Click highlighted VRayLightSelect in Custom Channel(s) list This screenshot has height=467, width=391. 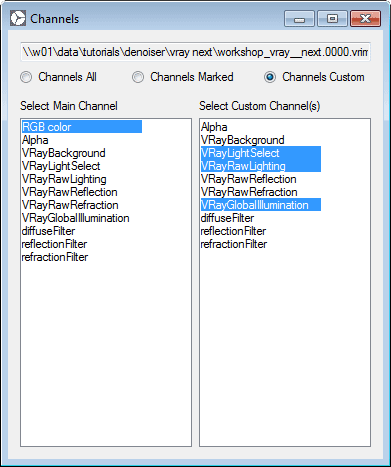(x=261, y=153)
